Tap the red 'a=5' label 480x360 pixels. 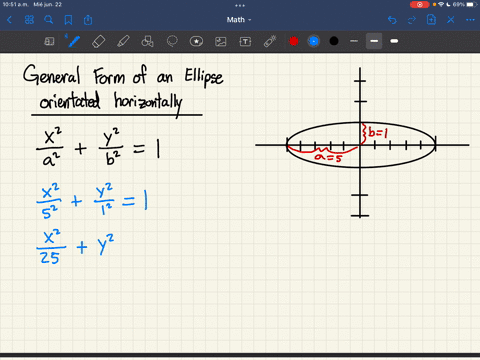[x=328, y=157]
